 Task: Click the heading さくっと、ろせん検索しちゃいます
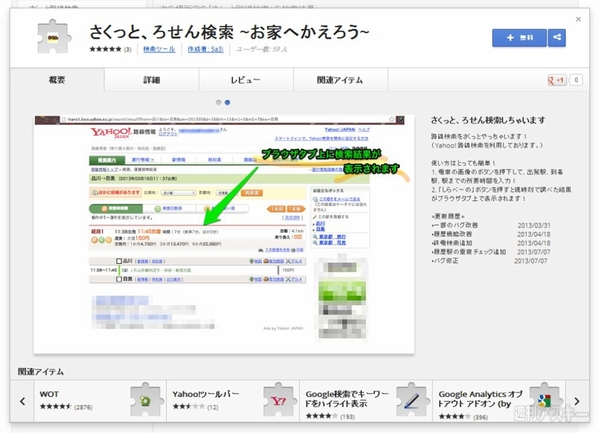pyautogui.click(x=488, y=120)
